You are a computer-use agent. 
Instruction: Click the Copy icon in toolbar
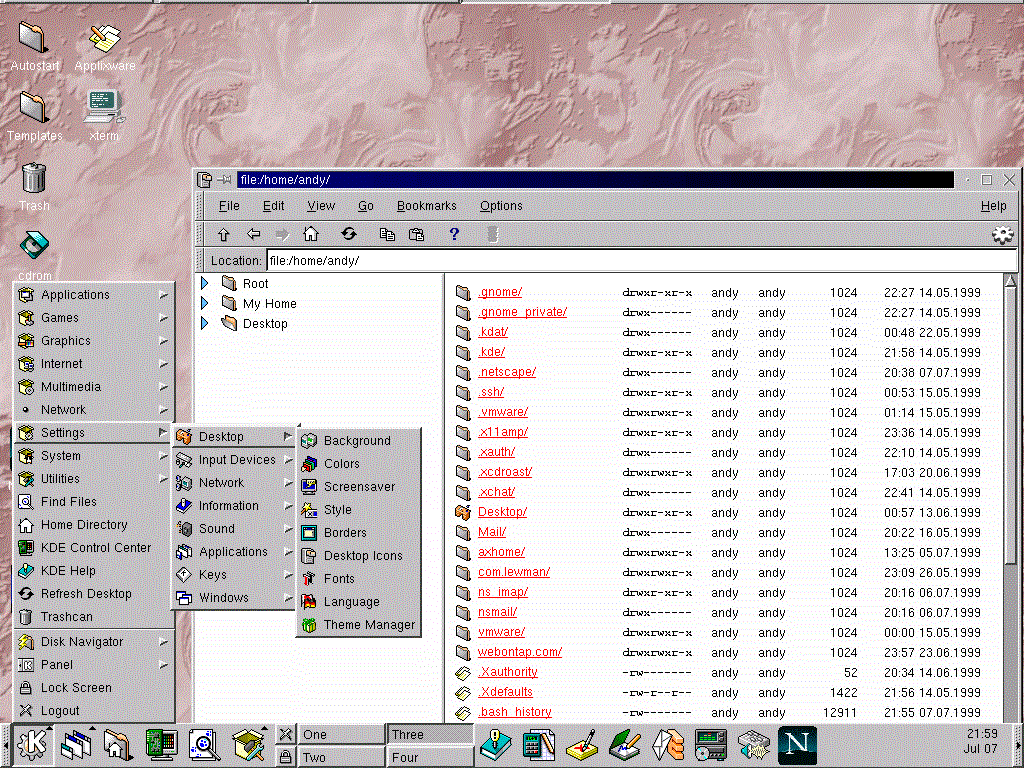(x=387, y=234)
